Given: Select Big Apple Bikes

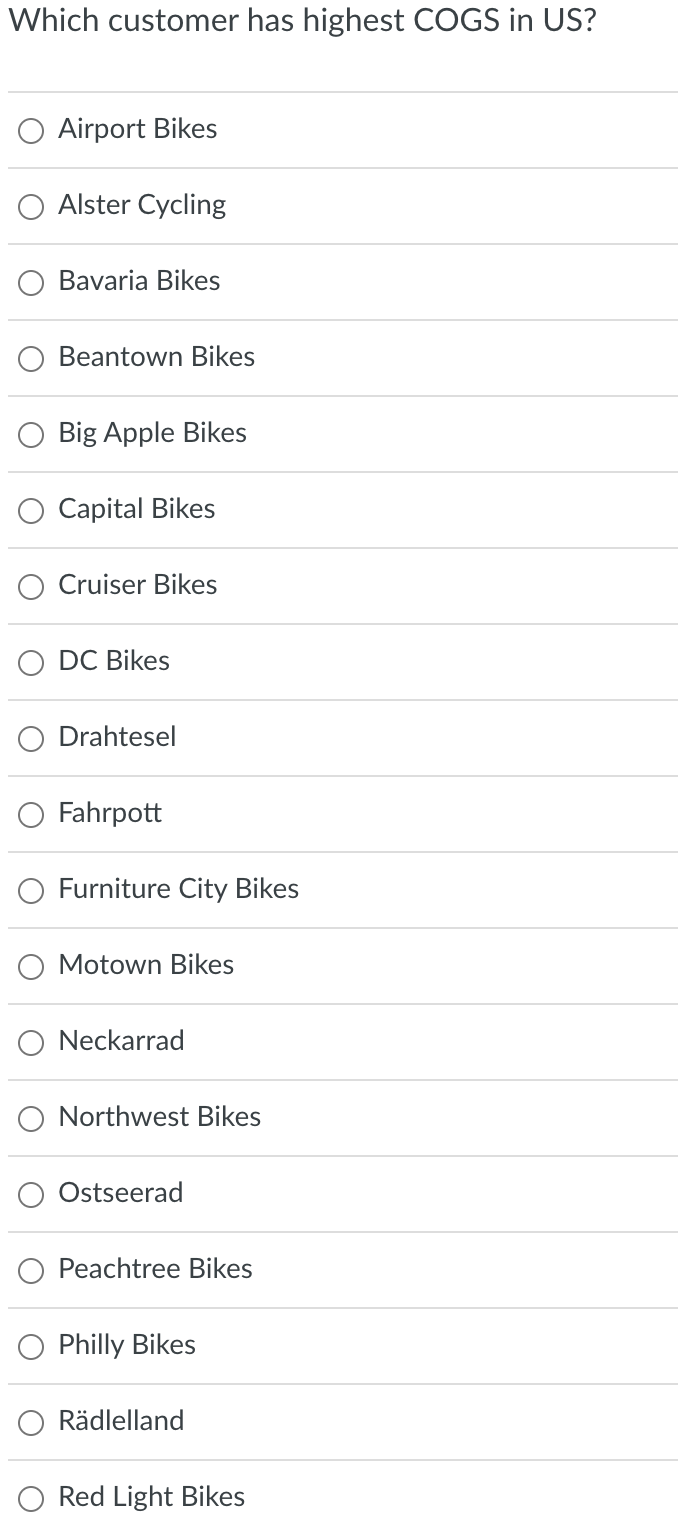Looking at the screenshot, I should pyautogui.click(x=30, y=435).
